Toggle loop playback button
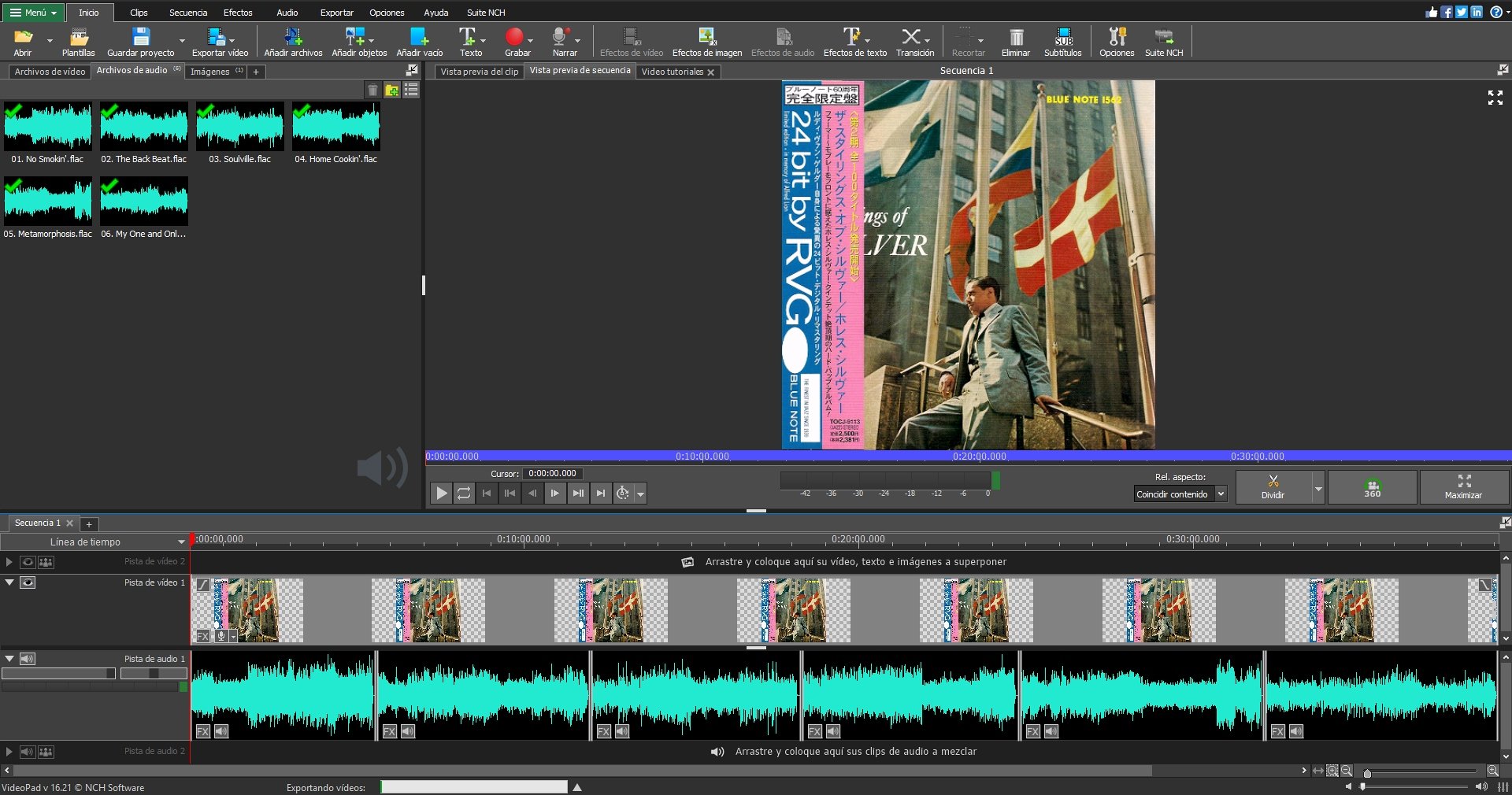Screen dimensions: 1512x795 click(464, 494)
